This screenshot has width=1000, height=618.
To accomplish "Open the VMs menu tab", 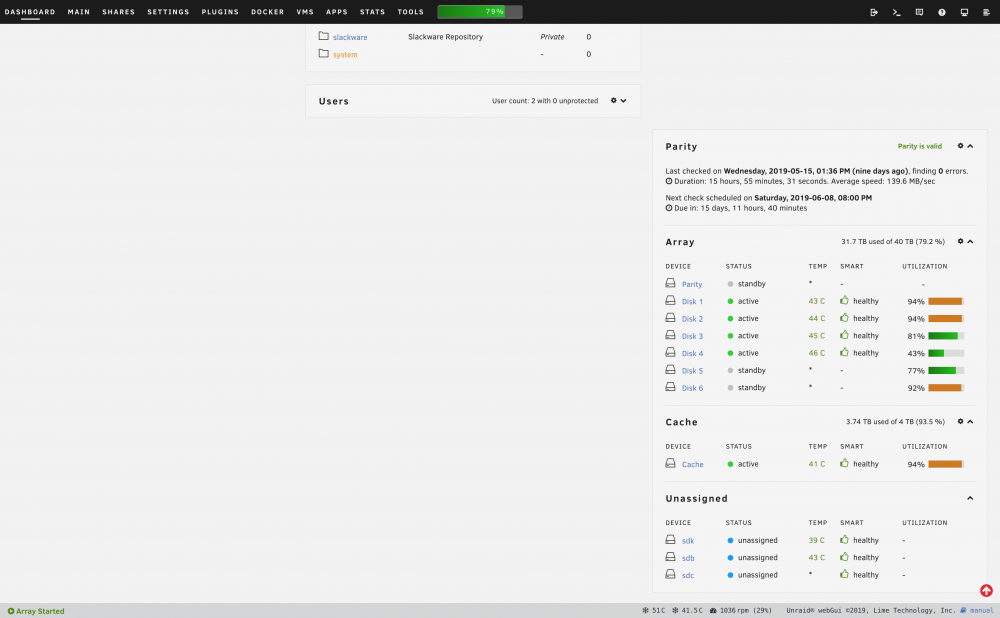I will click(305, 12).
